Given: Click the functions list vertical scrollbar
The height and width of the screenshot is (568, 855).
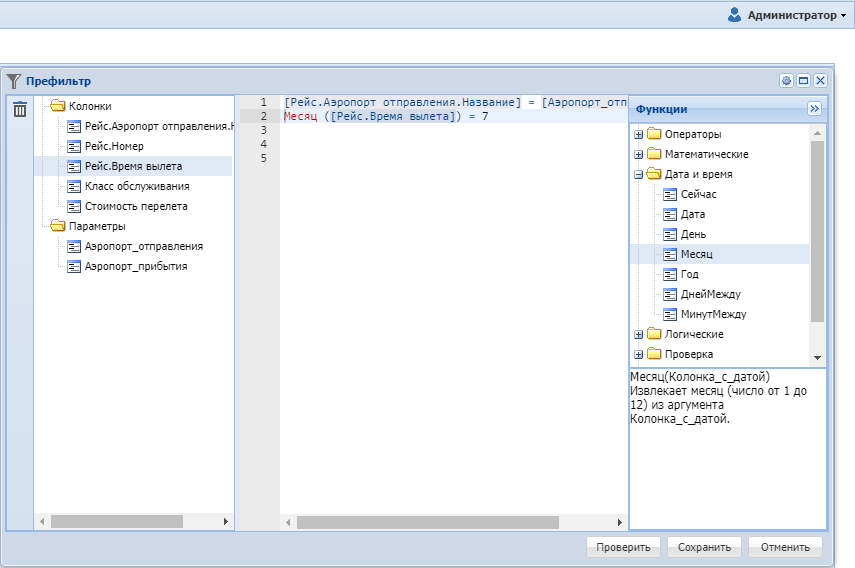Looking at the screenshot, I should coord(817,230).
